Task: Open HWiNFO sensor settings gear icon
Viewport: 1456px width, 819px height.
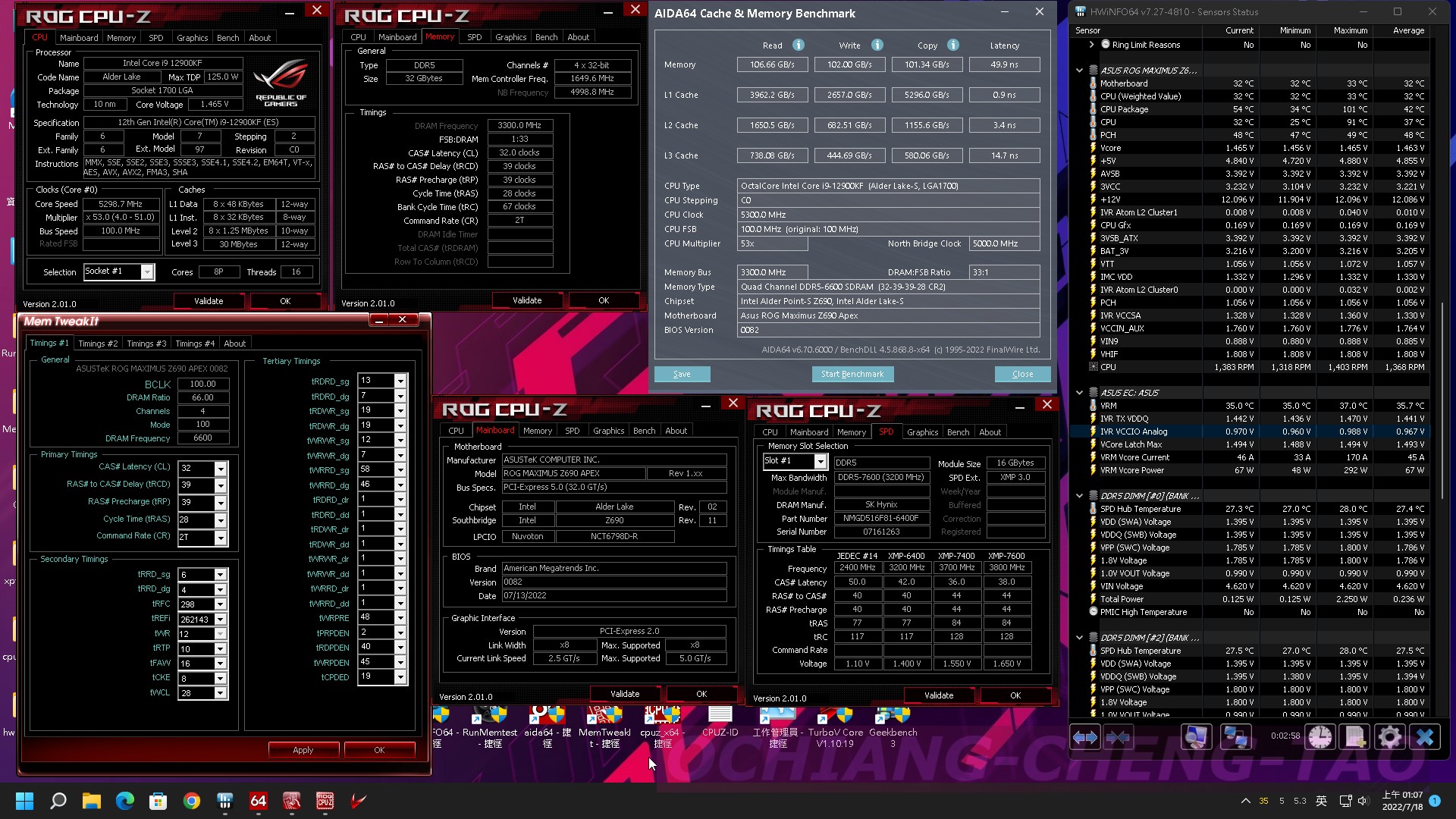Action: (1390, 736)
